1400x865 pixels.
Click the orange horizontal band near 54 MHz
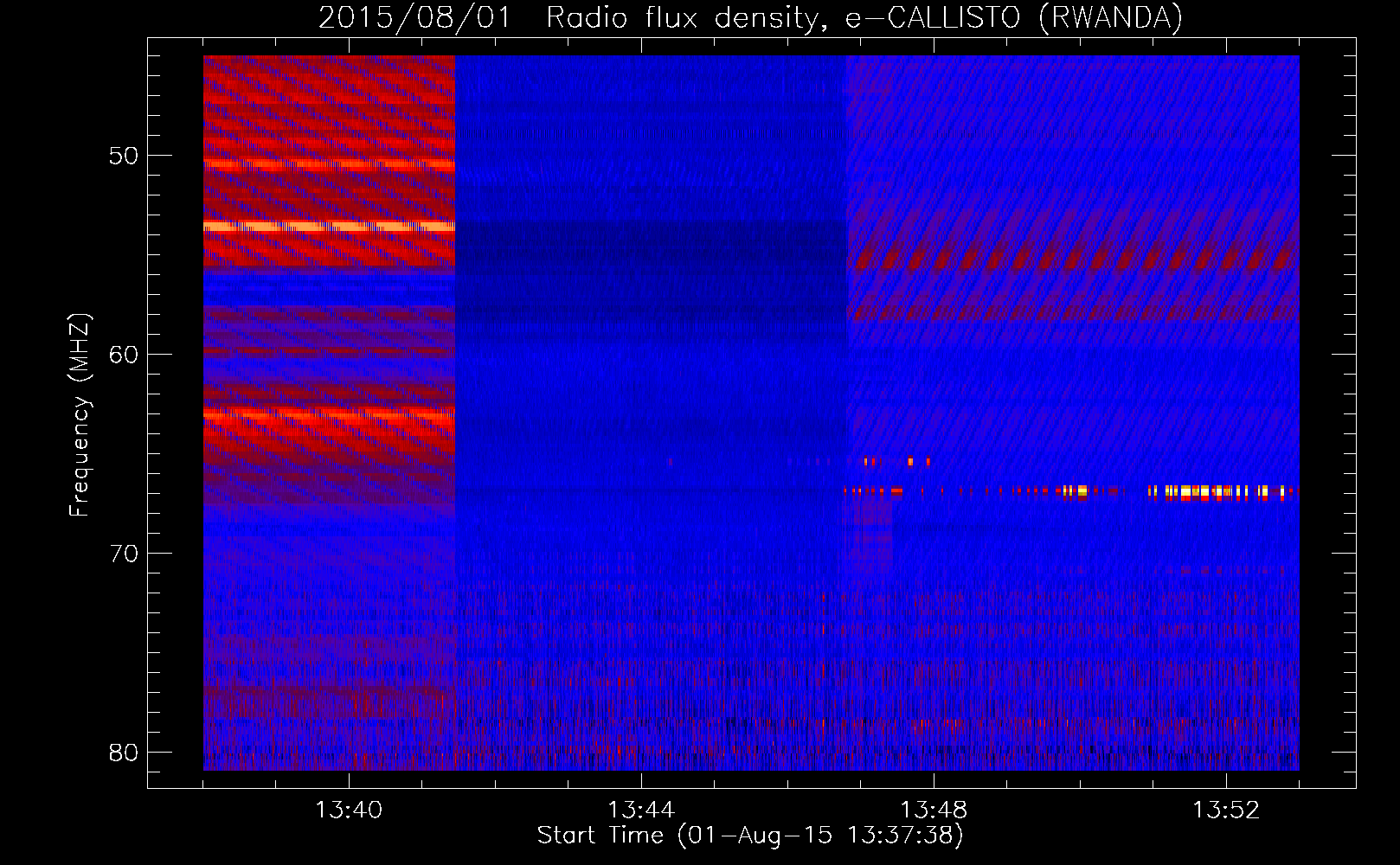329,227
